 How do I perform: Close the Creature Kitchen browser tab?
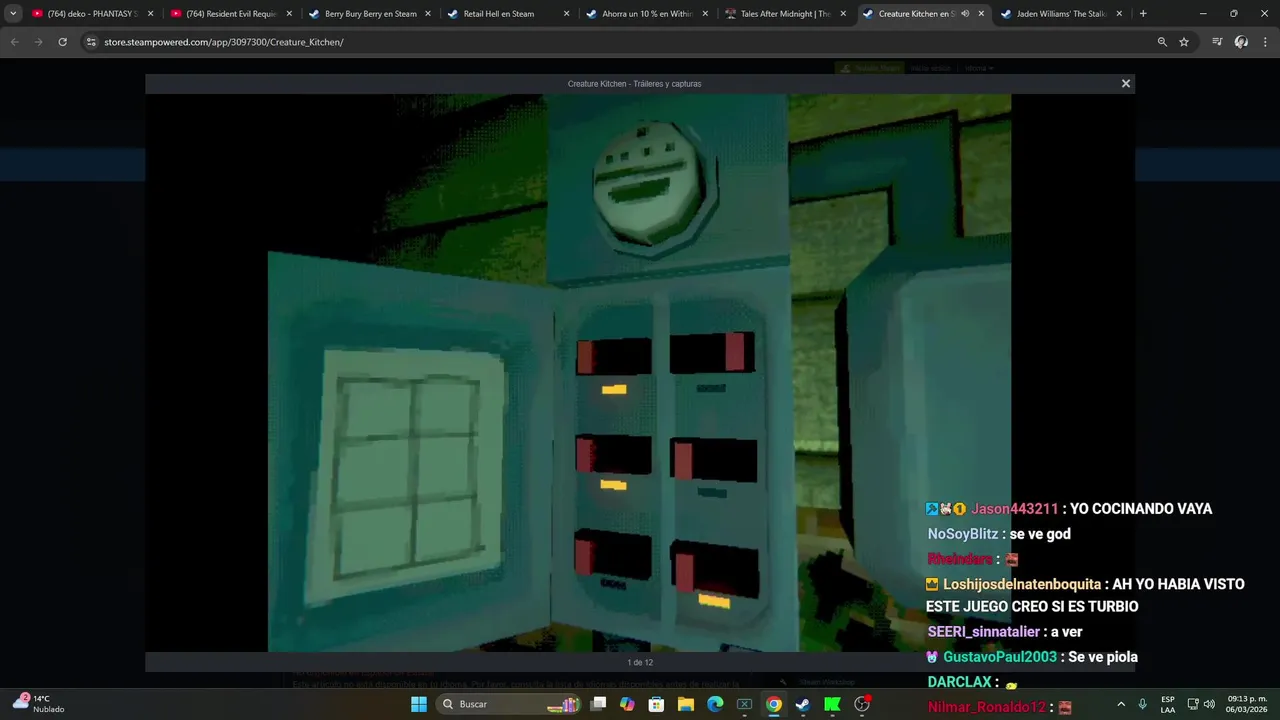tap(981, 14)
